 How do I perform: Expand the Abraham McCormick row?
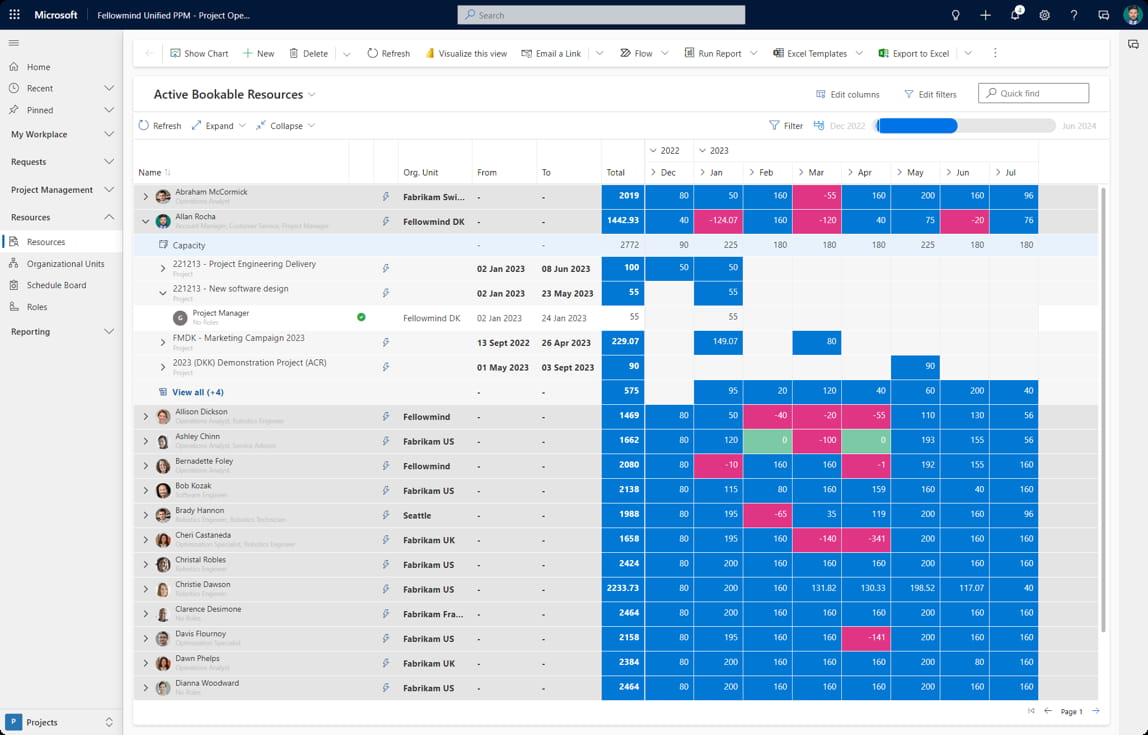[146, 197]
